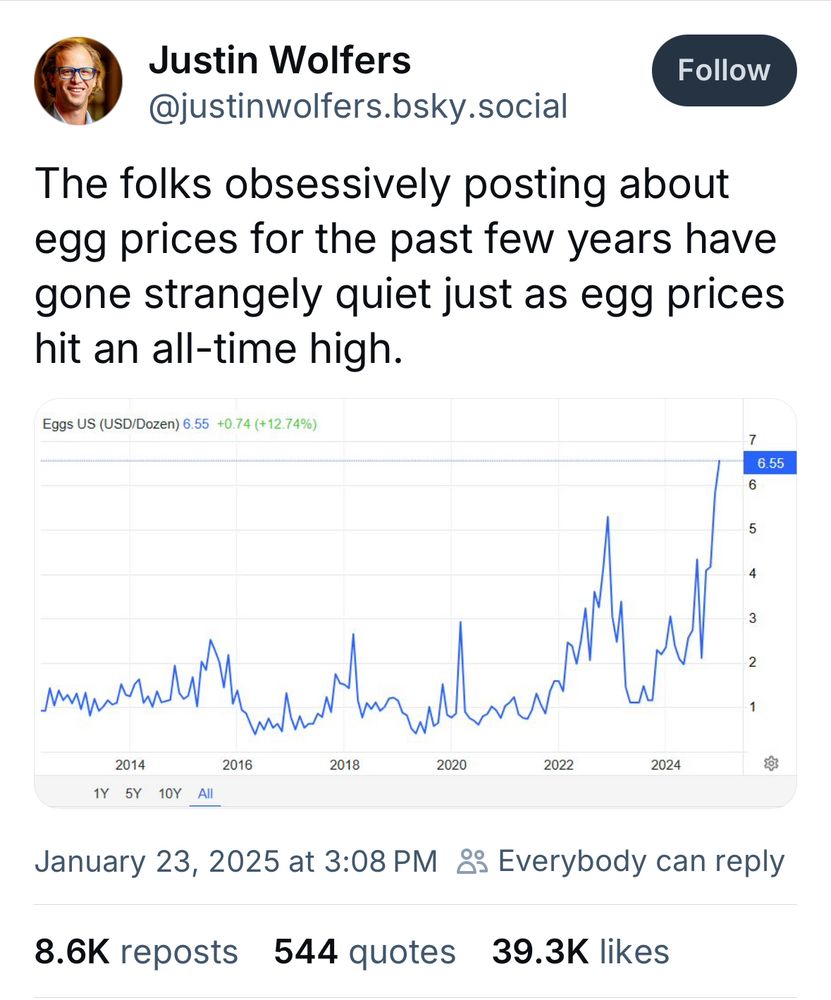Screen dimensions: 831x1000
Task: Click the 2020 label on chart axis
Action: click(452, 765)
